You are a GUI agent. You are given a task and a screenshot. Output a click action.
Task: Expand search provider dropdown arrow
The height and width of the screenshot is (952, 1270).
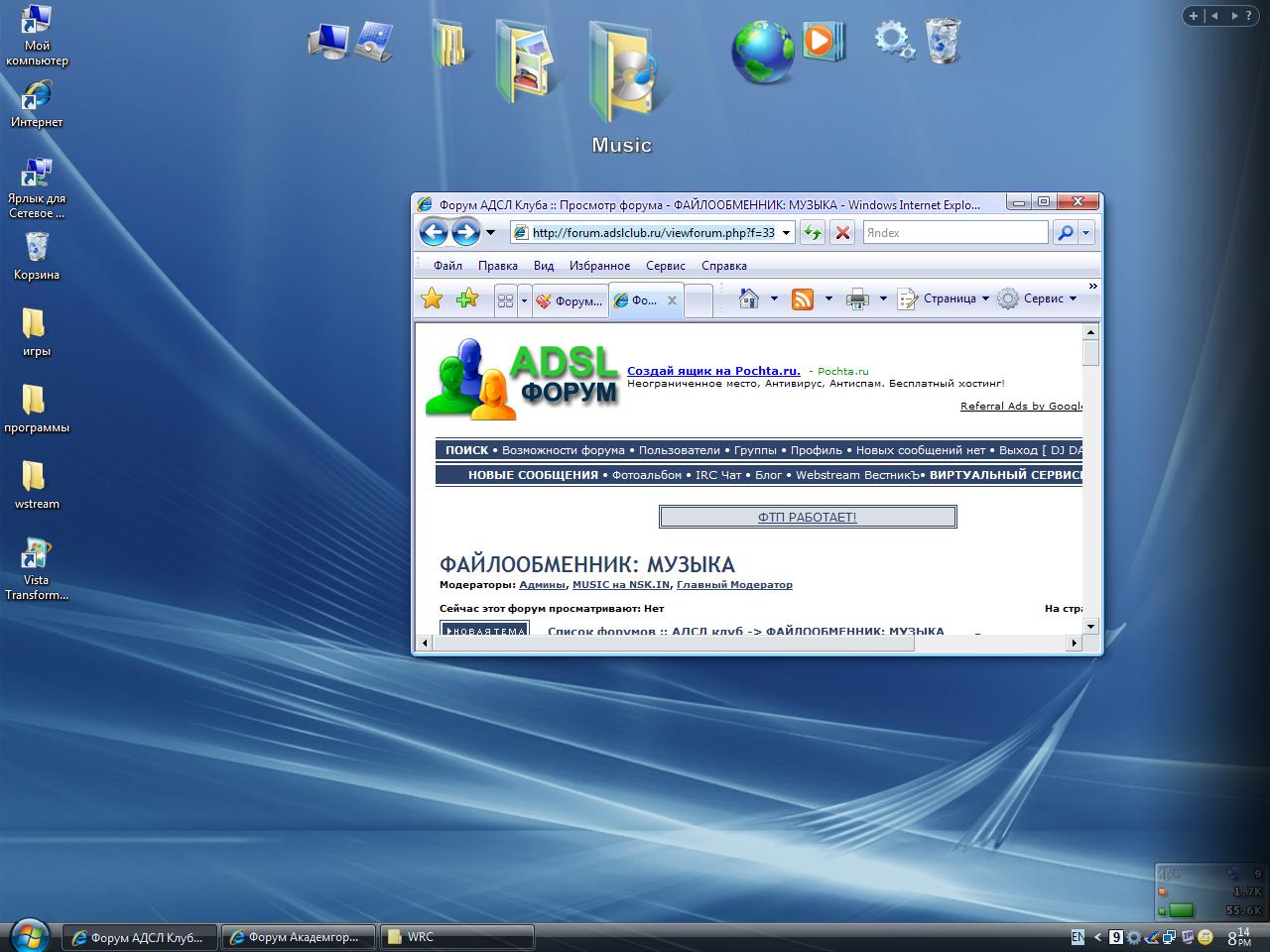pos(1086,233)
